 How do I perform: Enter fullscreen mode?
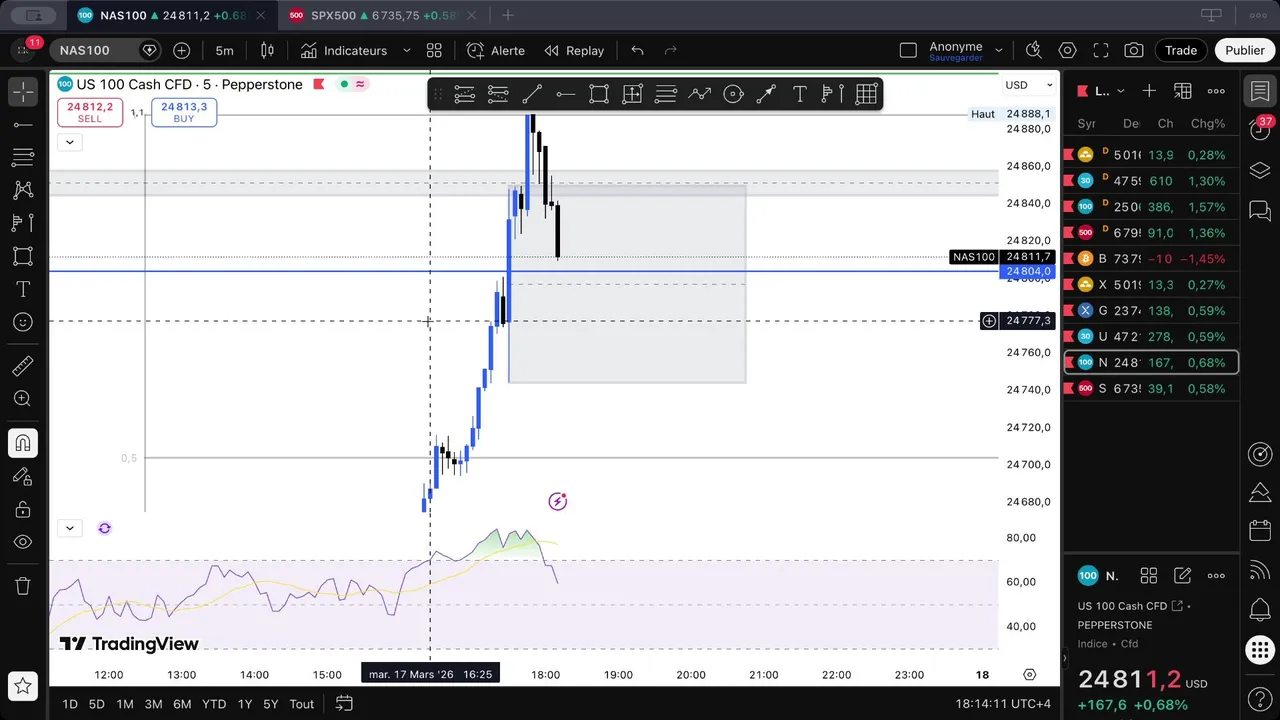click(1101, 50)
